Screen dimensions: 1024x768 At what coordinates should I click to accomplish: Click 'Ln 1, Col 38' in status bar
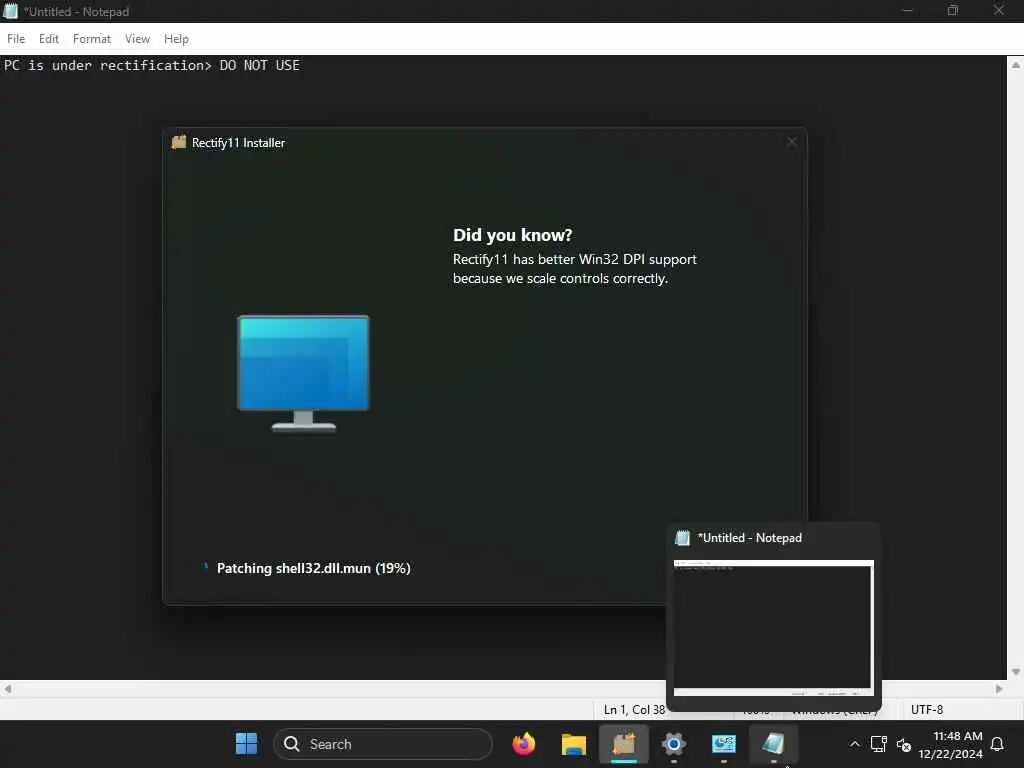coord(633,709)
